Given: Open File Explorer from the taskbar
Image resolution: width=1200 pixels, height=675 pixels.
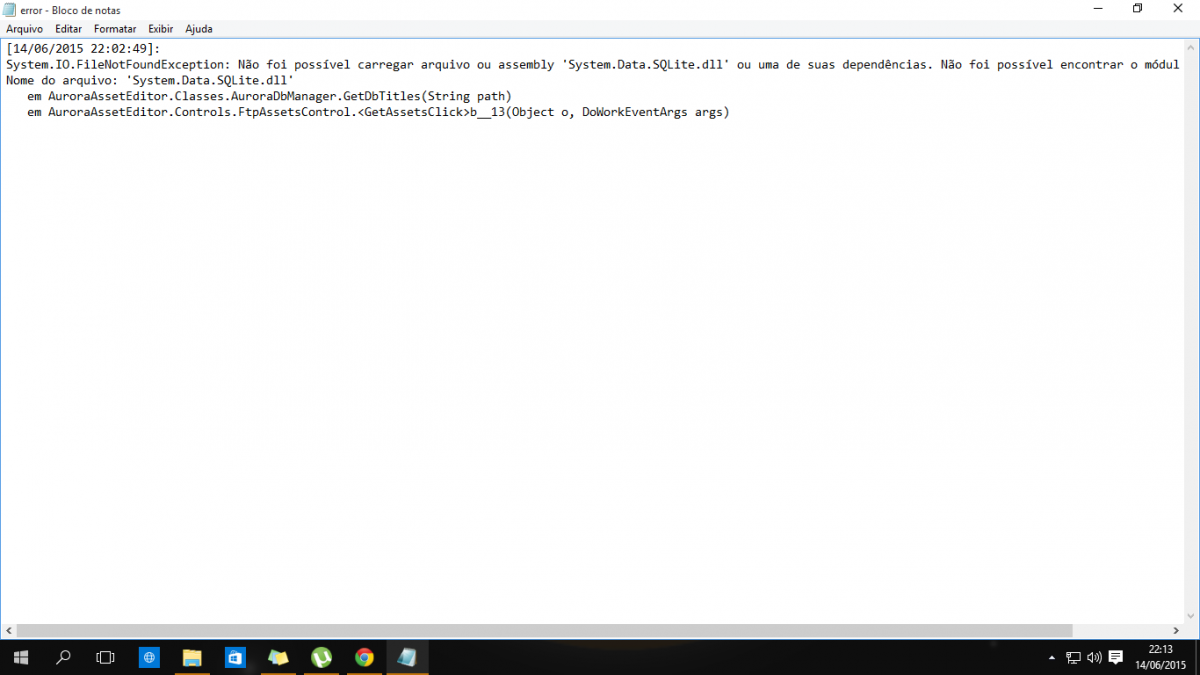Looking at the screenshot, I should [192, 658].
